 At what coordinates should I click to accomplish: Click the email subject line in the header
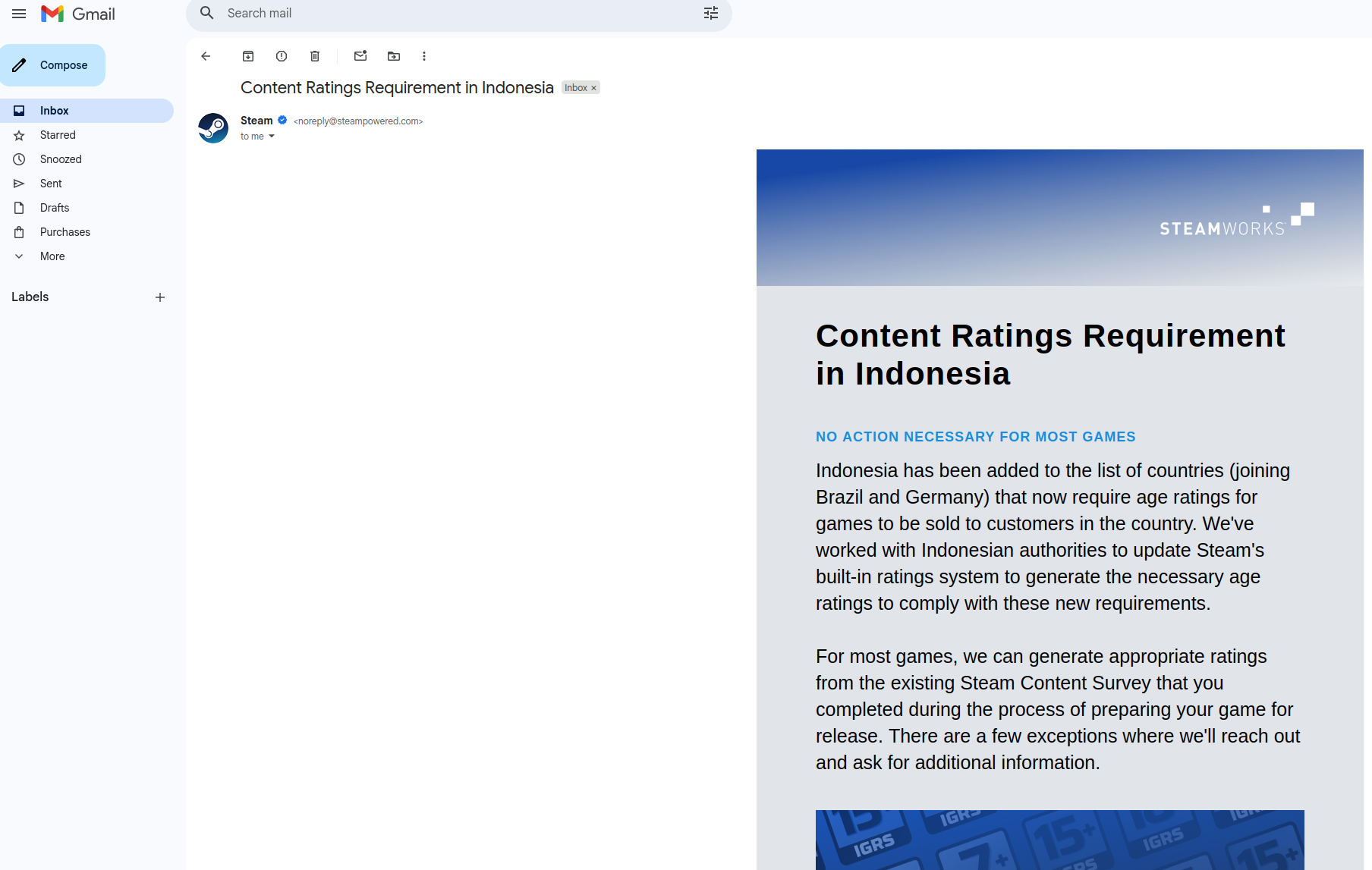click(397, 88)
